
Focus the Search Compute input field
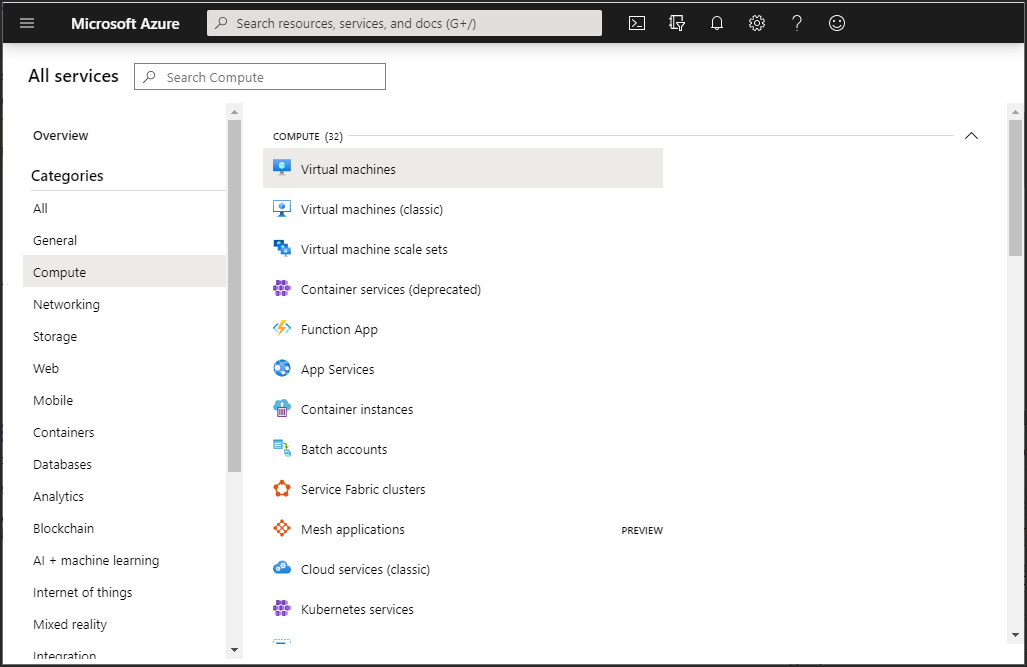[x=260, y=77]
